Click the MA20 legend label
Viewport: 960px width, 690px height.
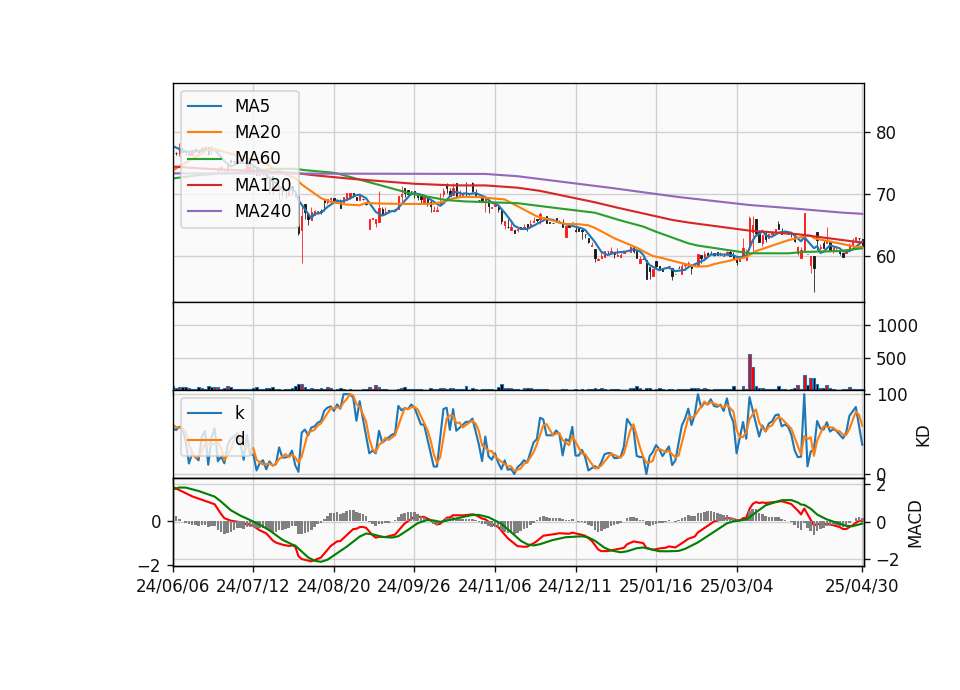[258, 132]
